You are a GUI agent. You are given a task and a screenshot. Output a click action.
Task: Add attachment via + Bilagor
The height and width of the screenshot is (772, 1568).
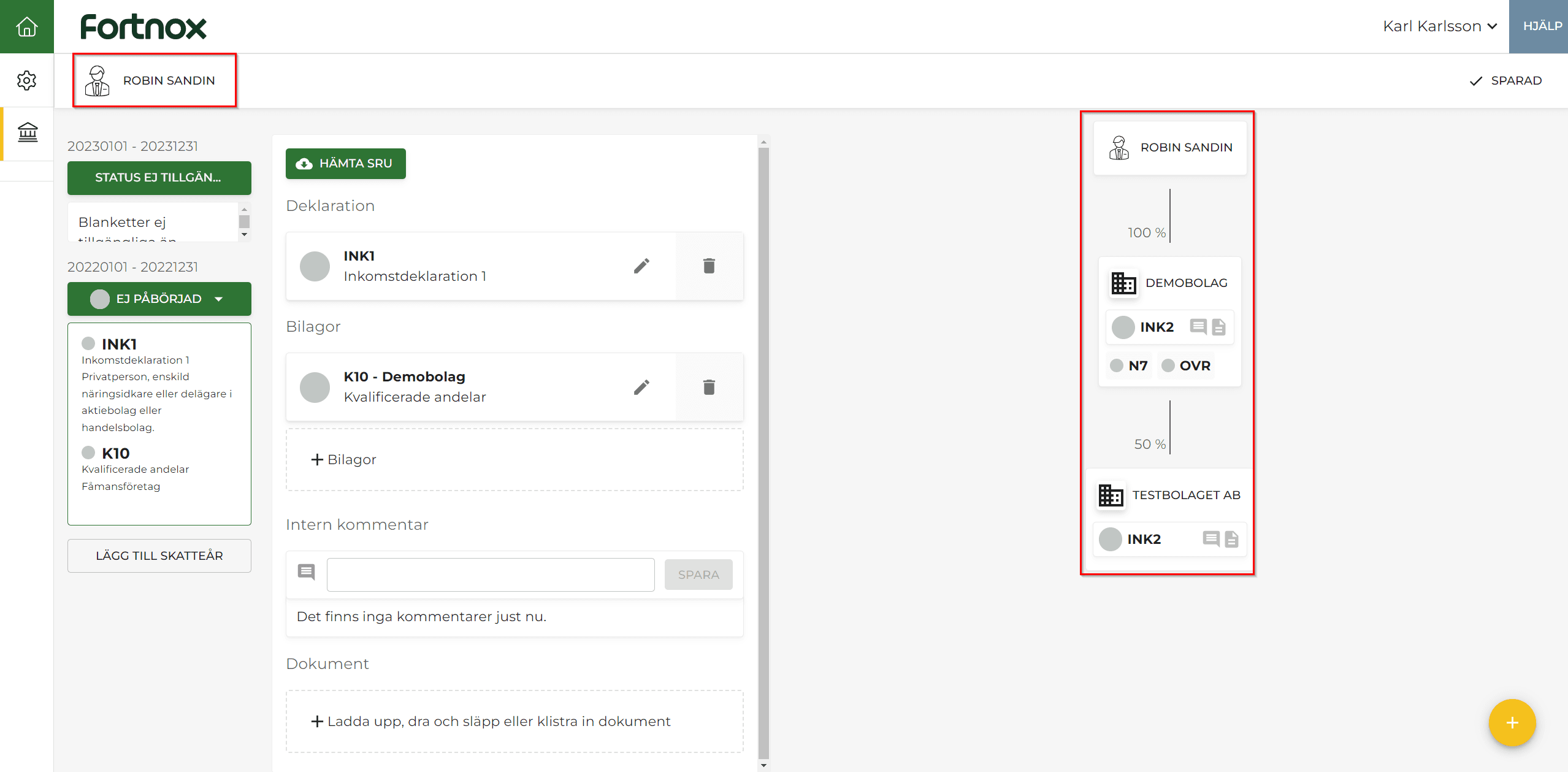click(x=514, y=459)
